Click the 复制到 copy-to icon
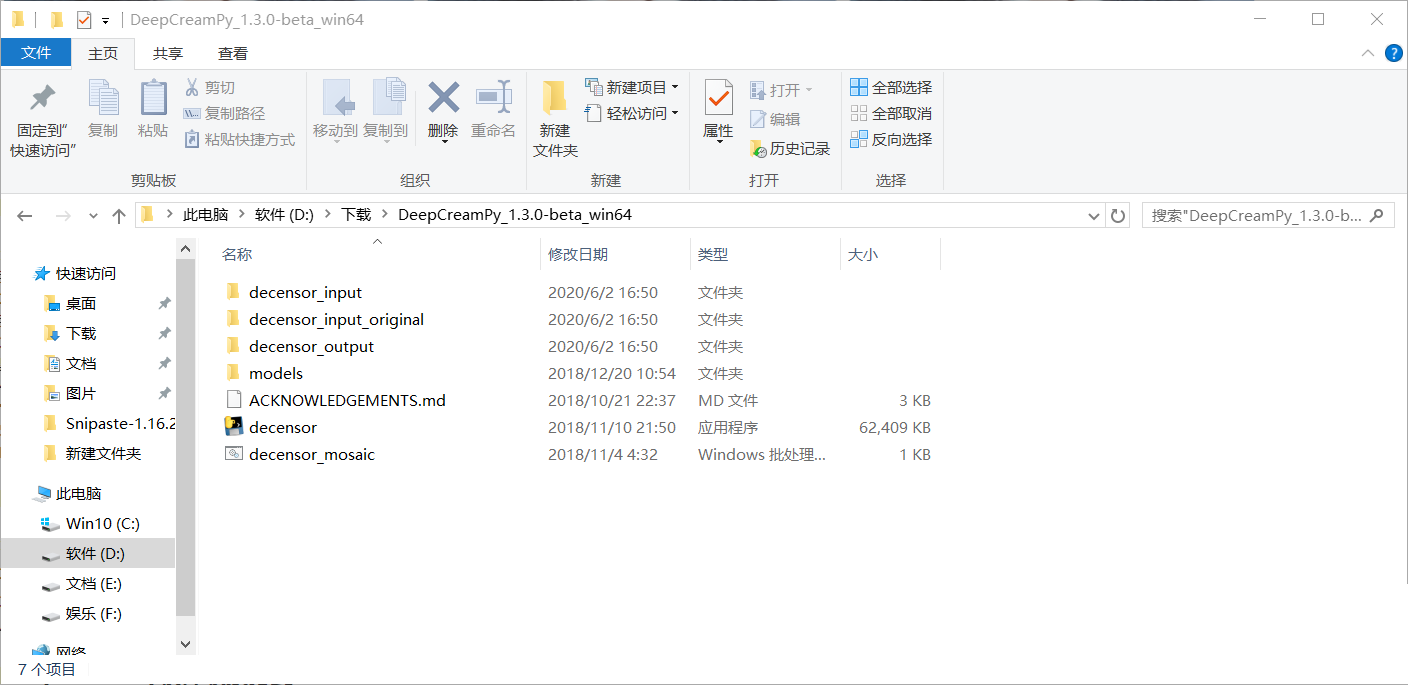The image size is (1408, 685). click(387, 98)
